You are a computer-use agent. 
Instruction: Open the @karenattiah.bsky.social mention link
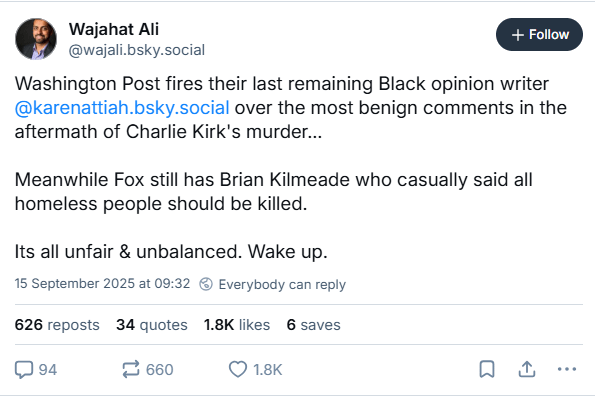122,108
